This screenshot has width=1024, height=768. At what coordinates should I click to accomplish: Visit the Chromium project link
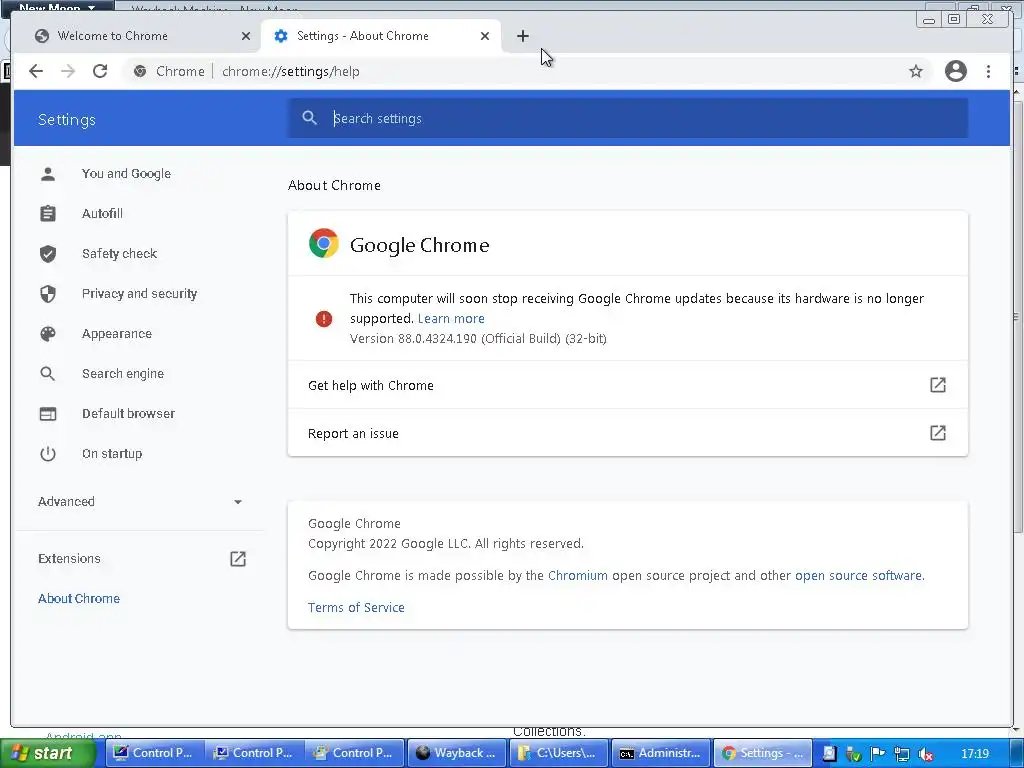577,575
